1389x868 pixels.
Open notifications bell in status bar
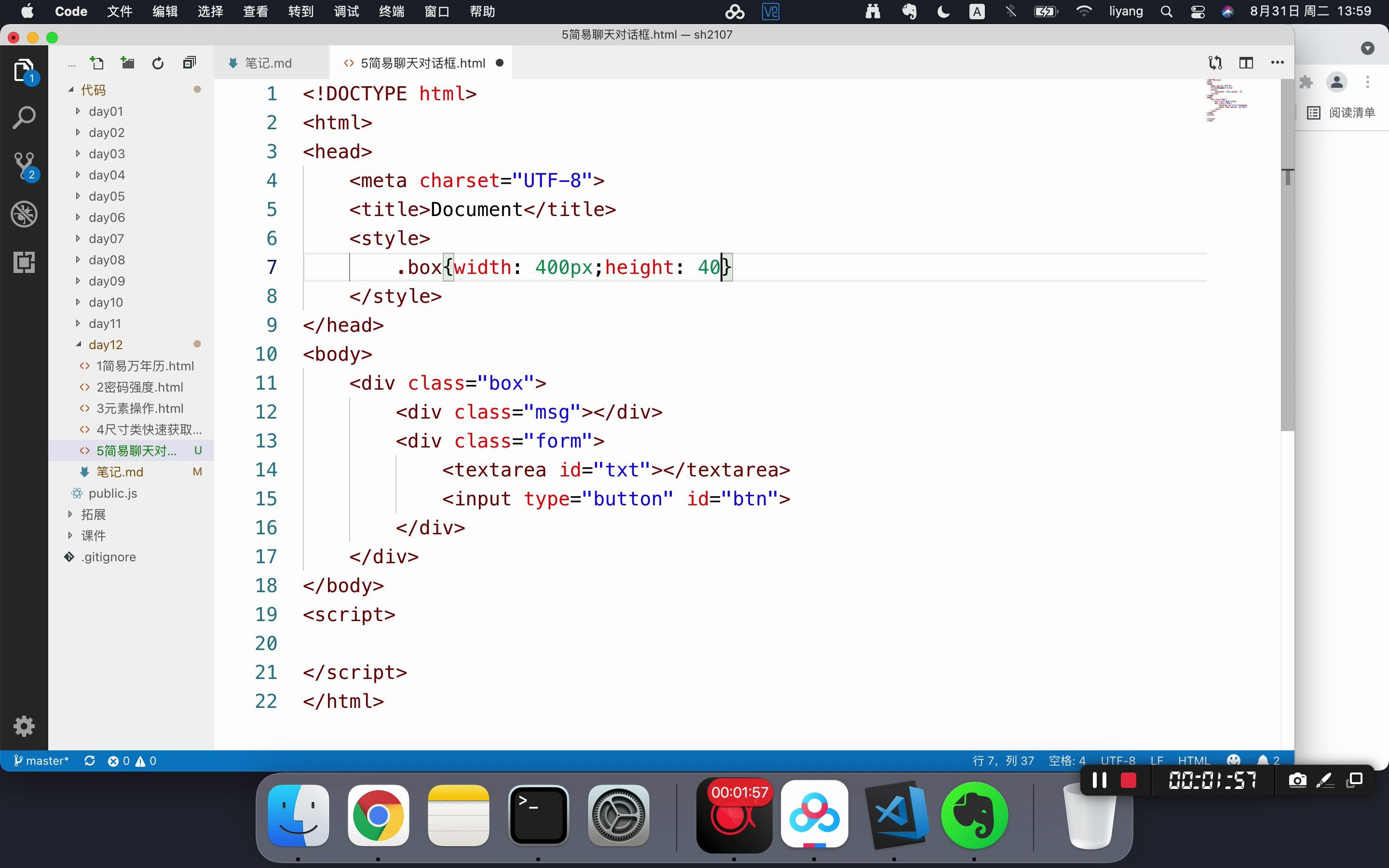coord(1268,760)
